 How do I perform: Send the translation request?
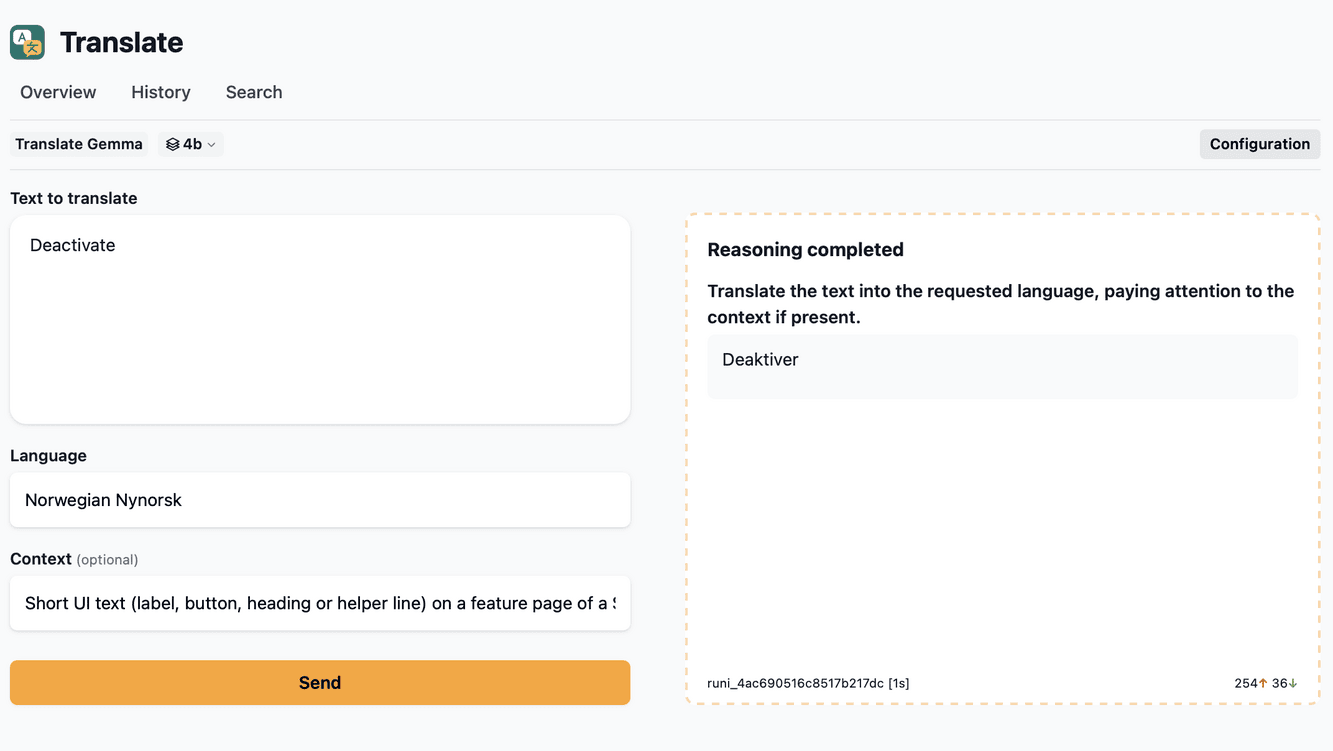pos(320,683)
